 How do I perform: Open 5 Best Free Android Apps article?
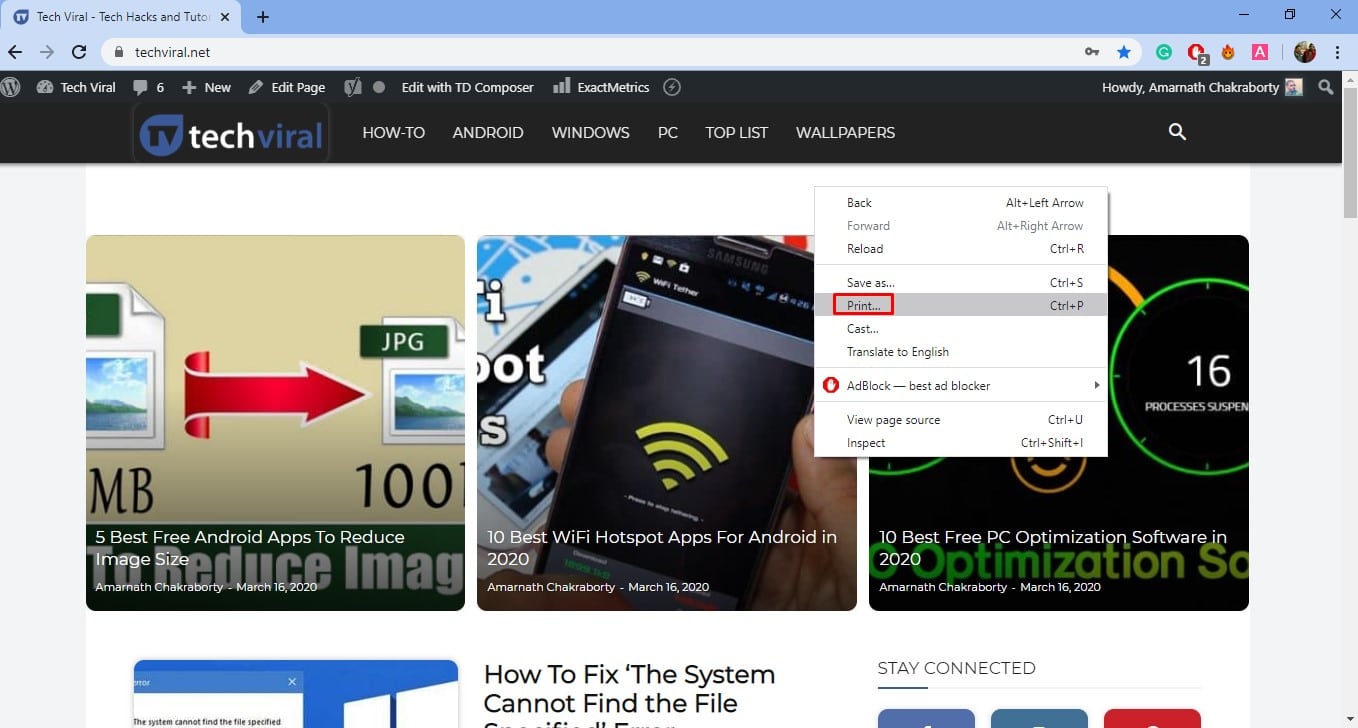click(x=250, y=547)
